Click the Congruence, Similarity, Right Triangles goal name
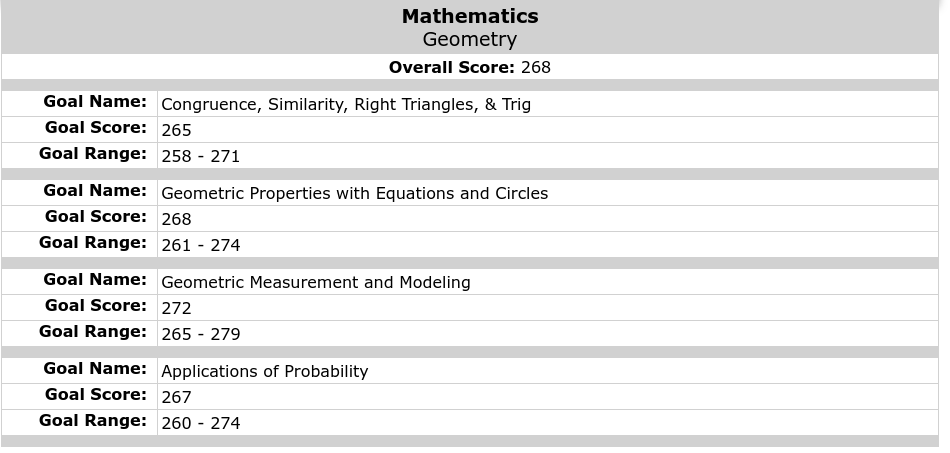Image resolution: width=950 pixels, height=453 pixels. (345, 104)
